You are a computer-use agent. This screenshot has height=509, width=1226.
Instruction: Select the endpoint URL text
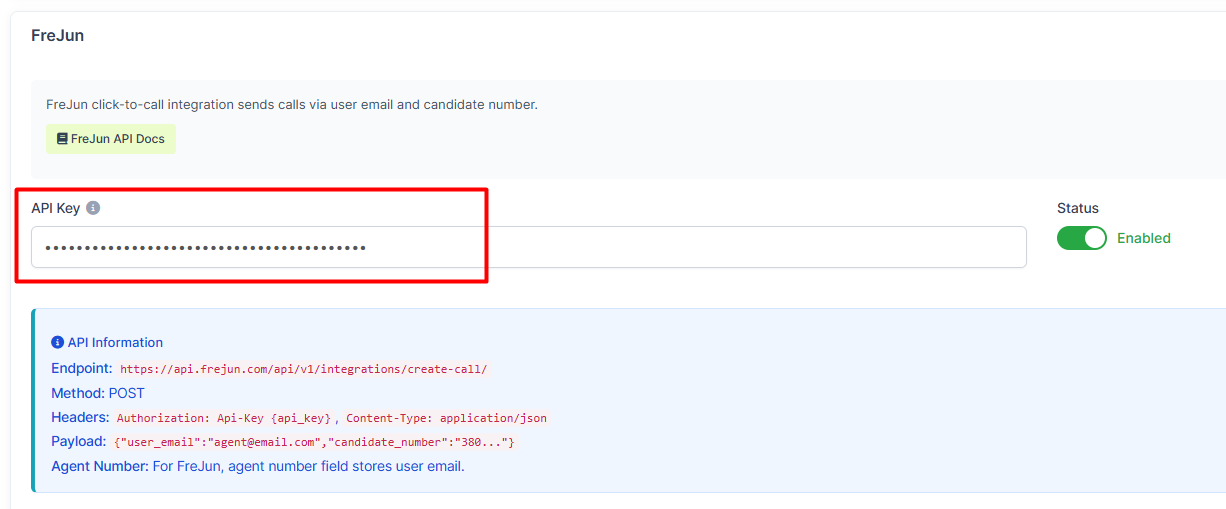[303, 369]
